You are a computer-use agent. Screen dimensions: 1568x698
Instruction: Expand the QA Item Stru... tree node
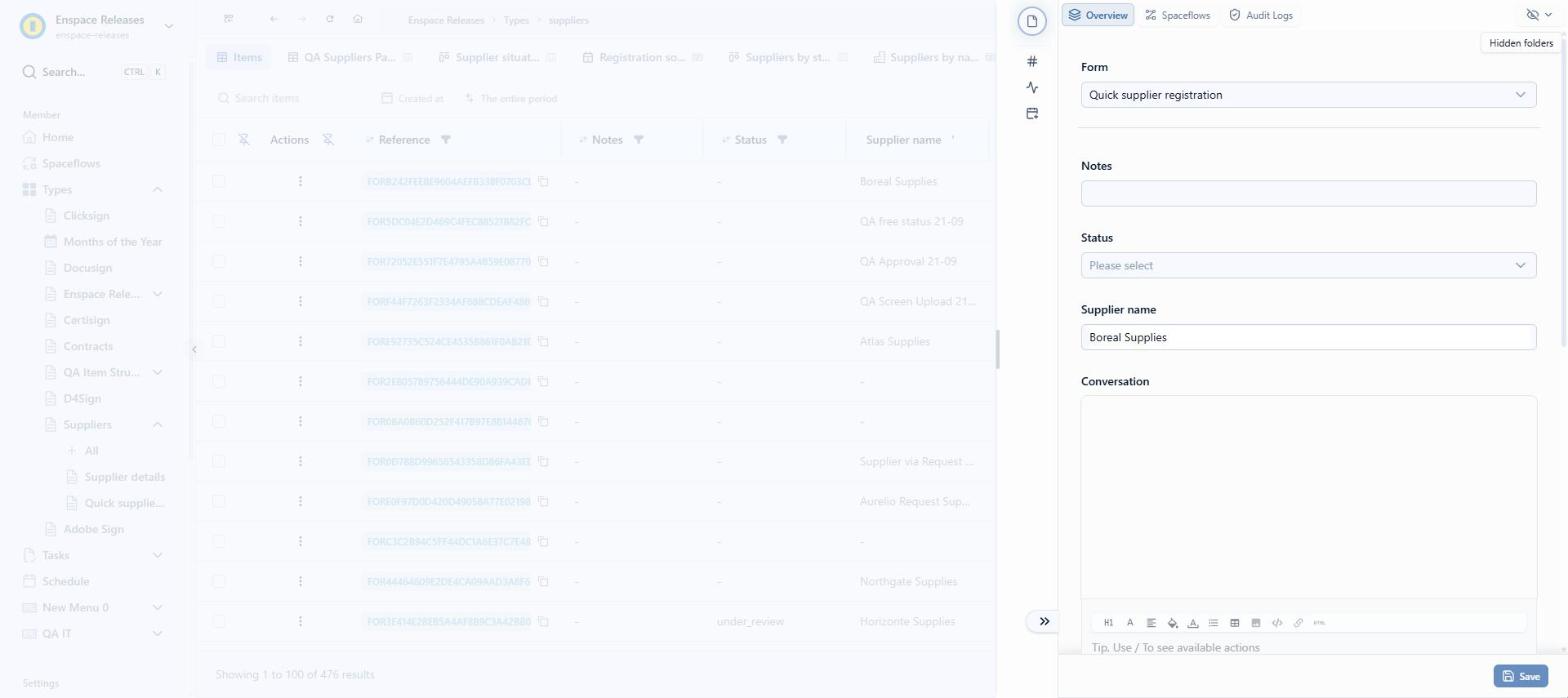tap(157, 373)
